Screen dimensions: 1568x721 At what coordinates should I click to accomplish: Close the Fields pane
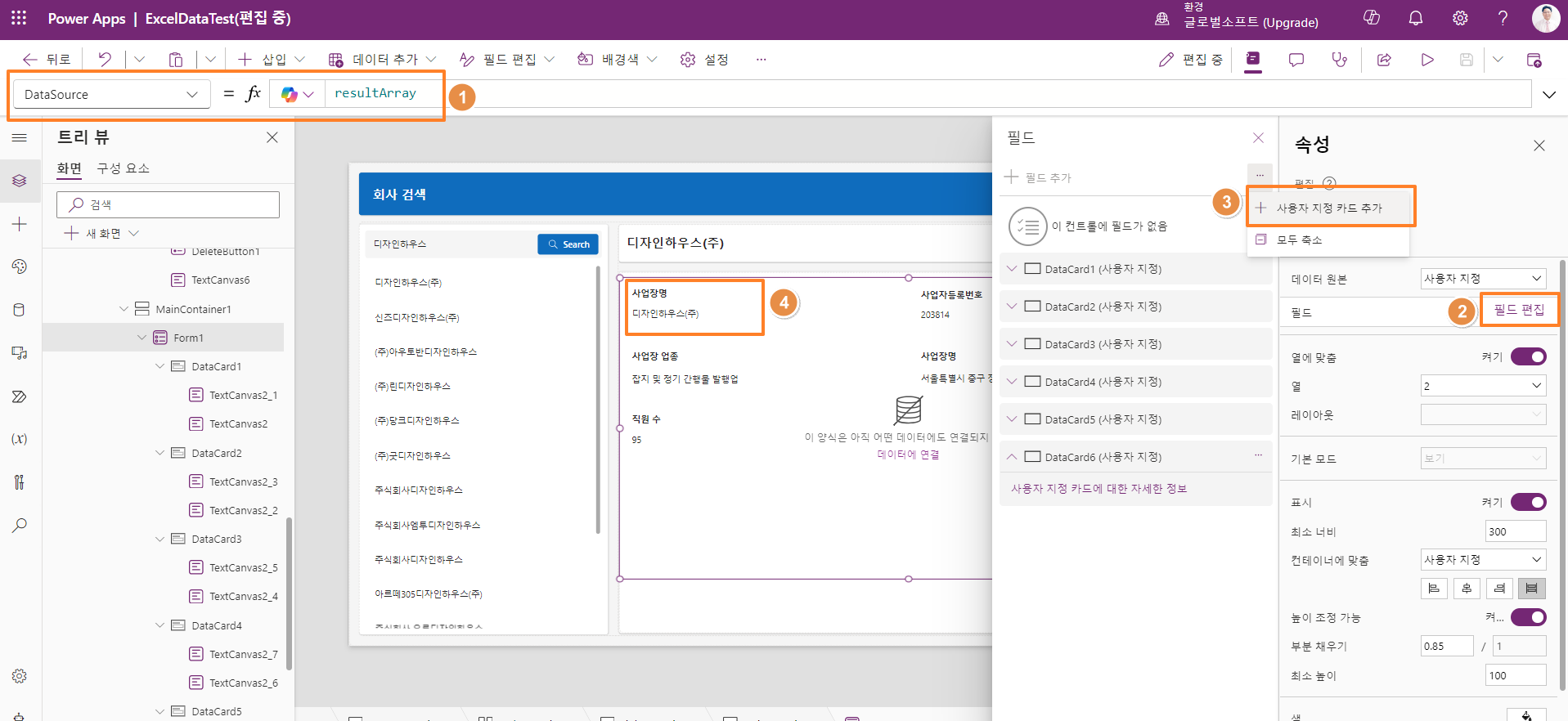(1258, 137)
